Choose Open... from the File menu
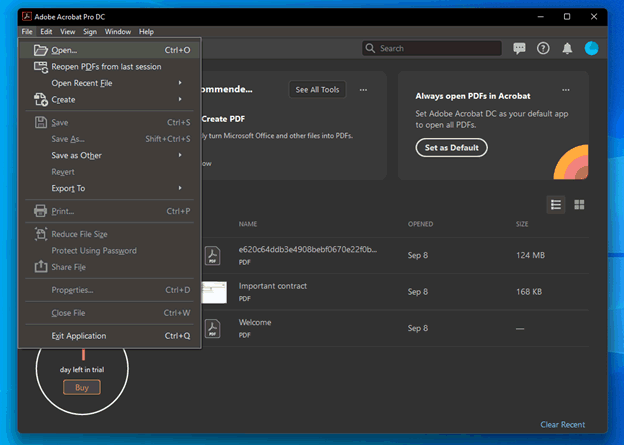The height and width of the screenshot is (445, 624). (x=64, y=49)
